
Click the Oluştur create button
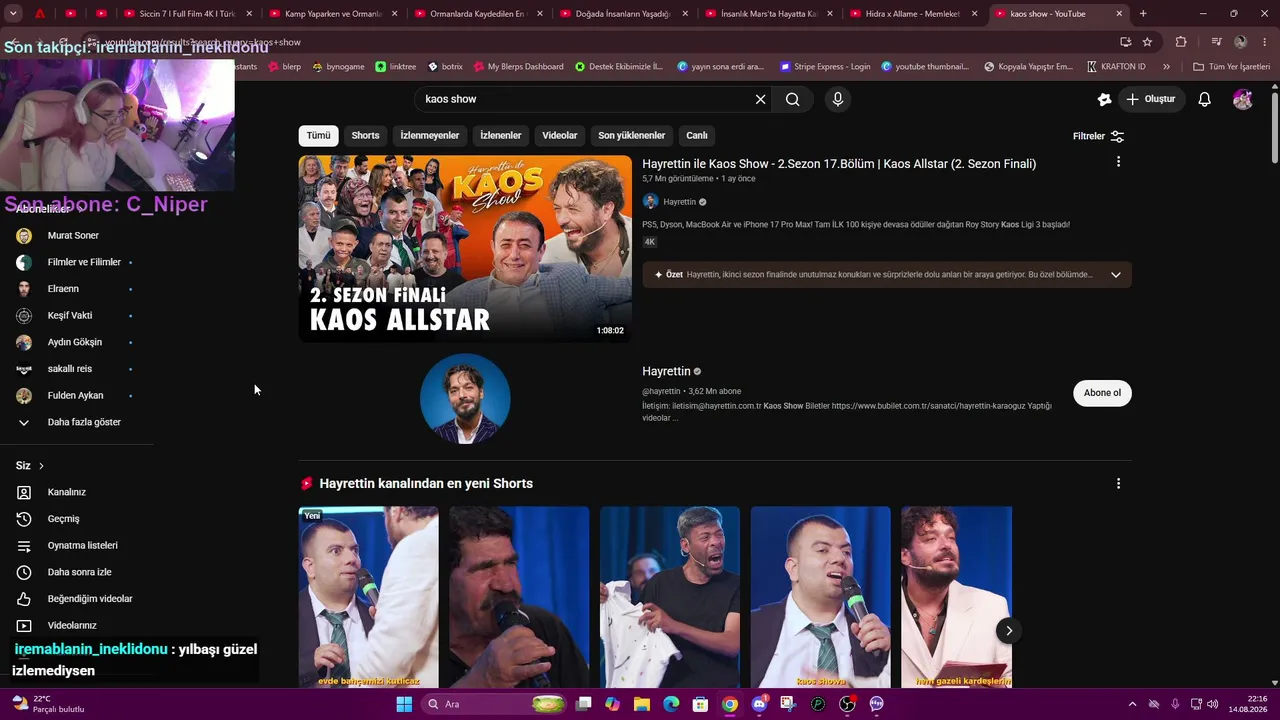click(1151, 99)
